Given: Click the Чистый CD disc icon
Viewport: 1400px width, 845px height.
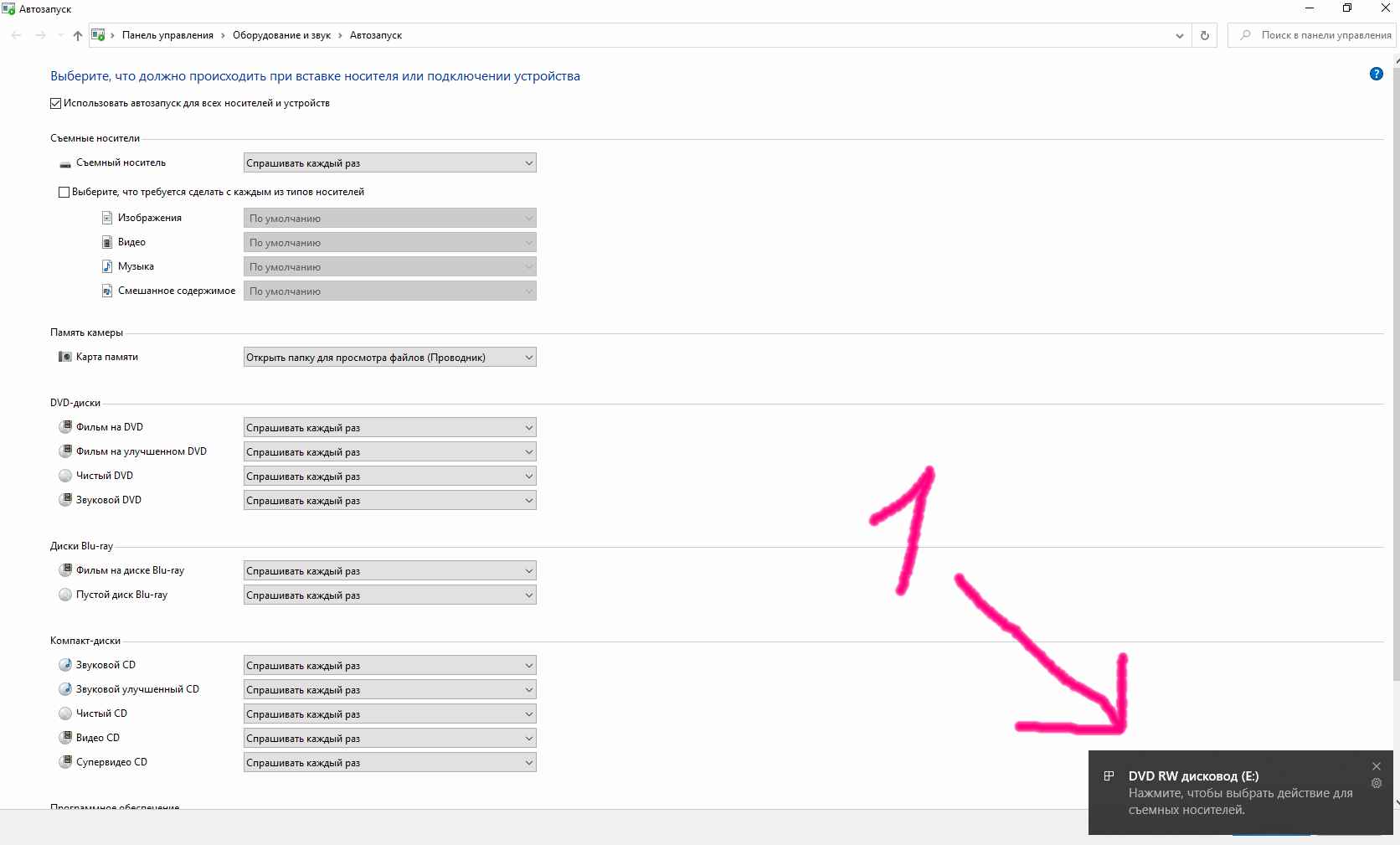Looking at the screenshot, I should [x=65, y=714].
